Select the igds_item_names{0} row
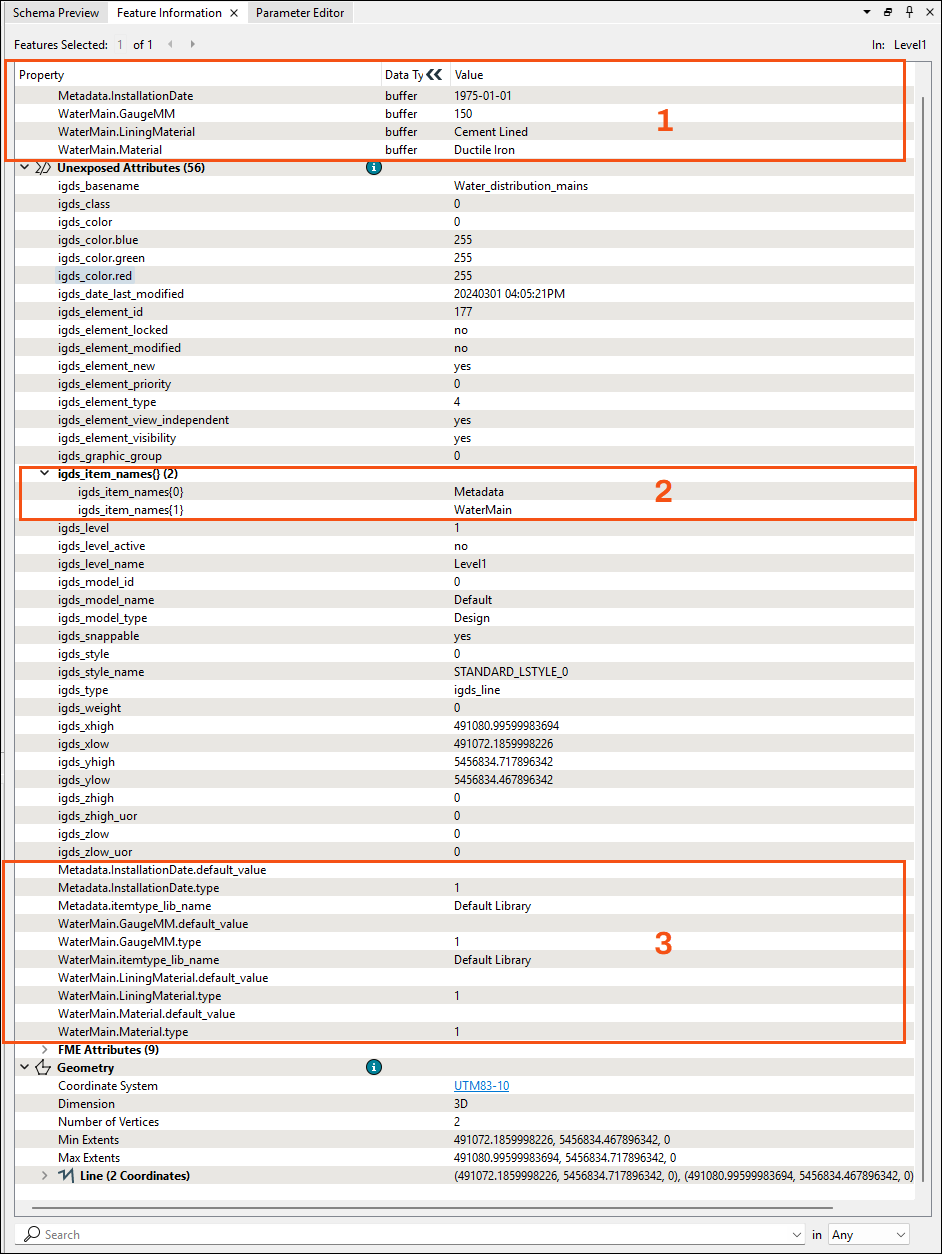 pyautogui.click(x=464, y=492)
